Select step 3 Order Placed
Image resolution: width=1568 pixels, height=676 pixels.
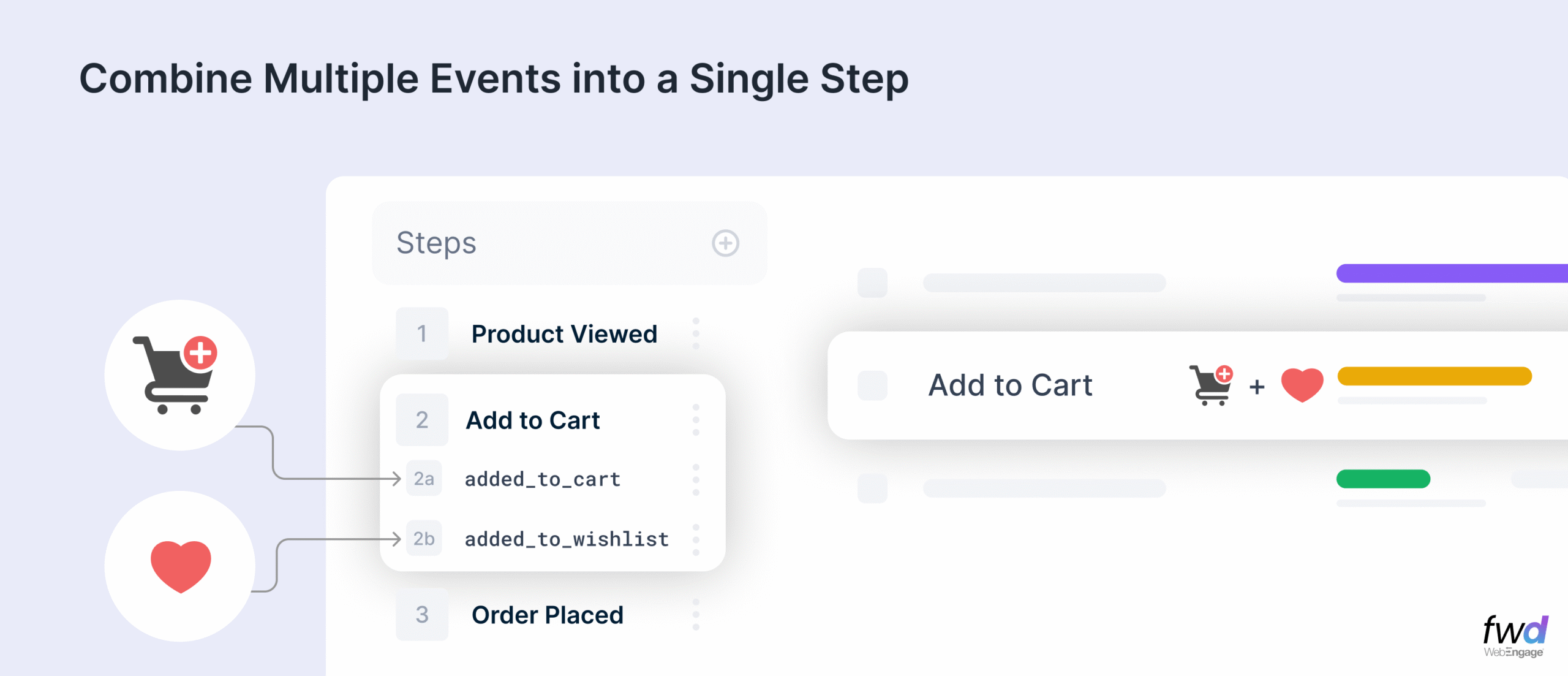tap(547, 615)
